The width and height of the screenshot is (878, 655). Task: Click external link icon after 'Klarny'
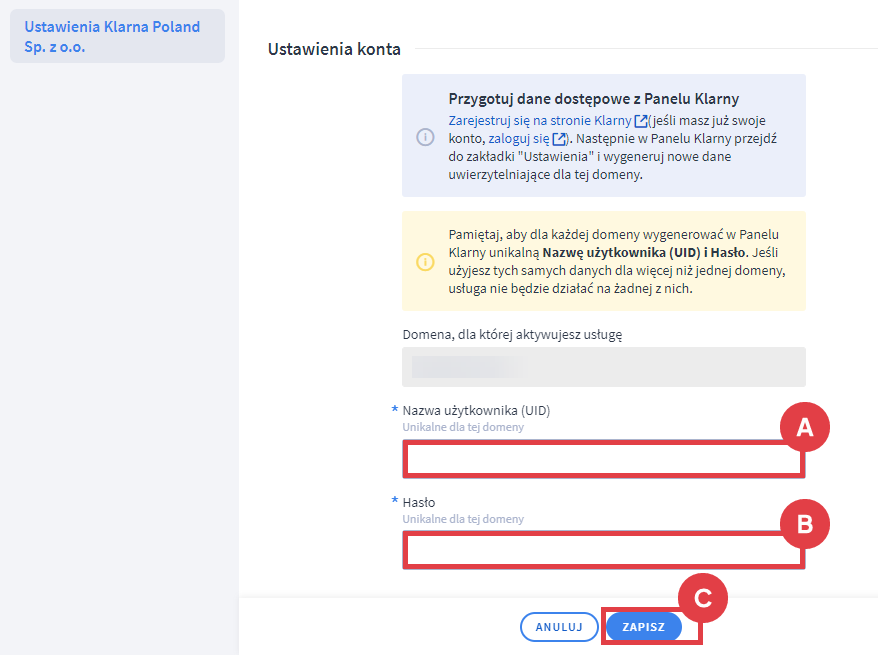point(641,121)
